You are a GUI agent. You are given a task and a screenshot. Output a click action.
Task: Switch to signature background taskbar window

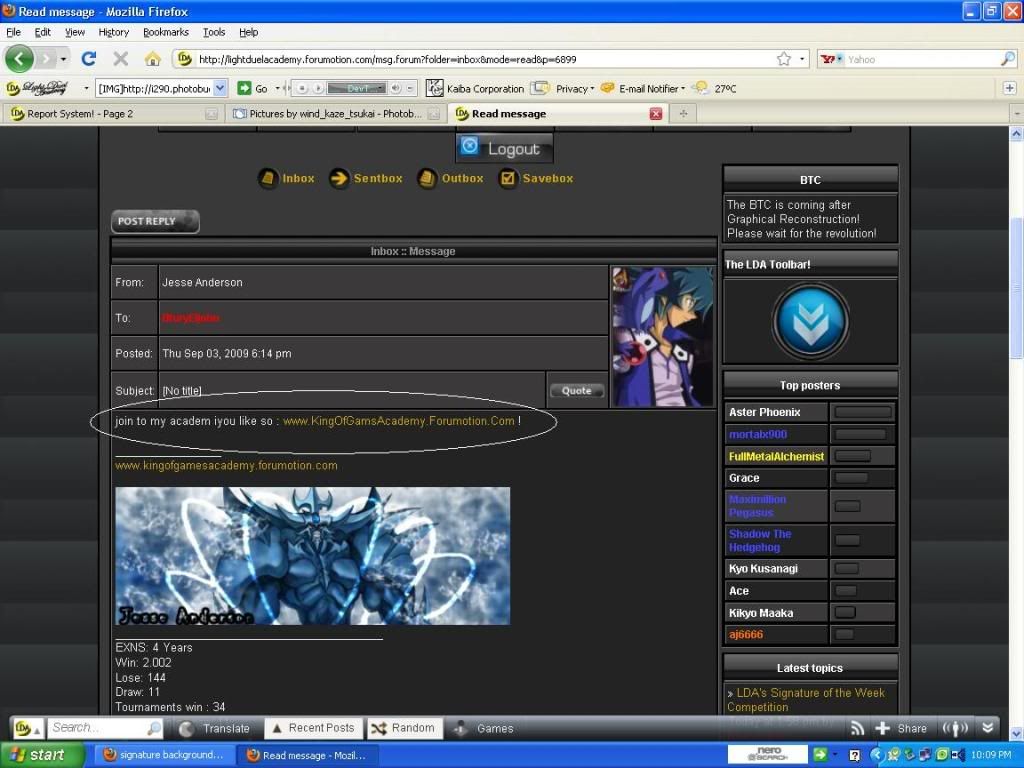pos(164,755)
